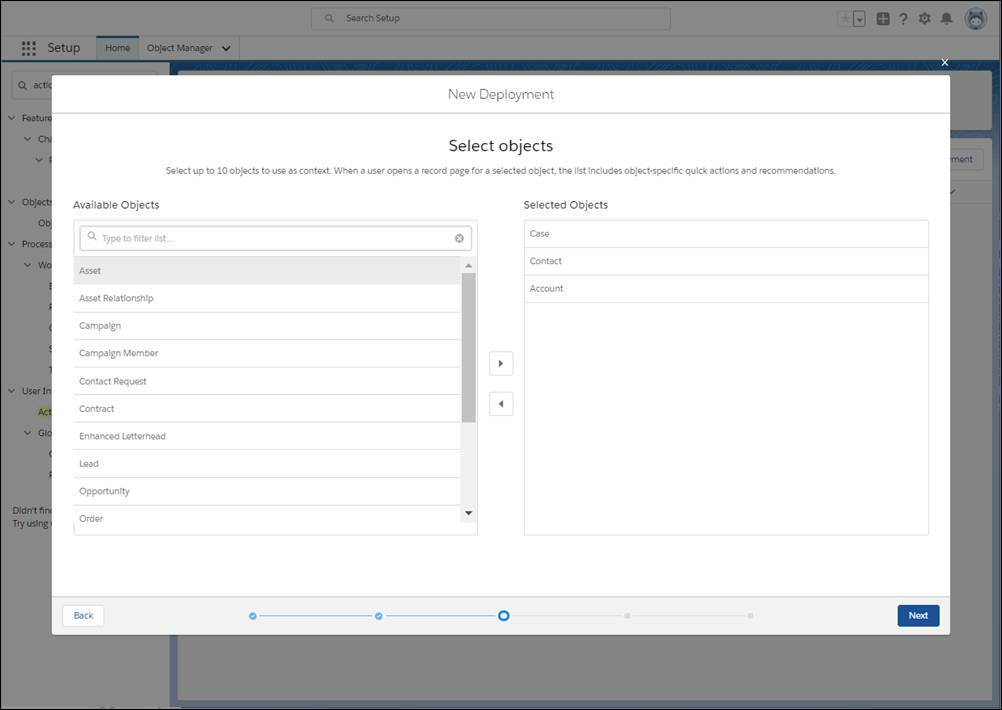The image size is (1002, 710).
Task: Click the Available Objects scrollbar thumb
Action: point(468,348)
